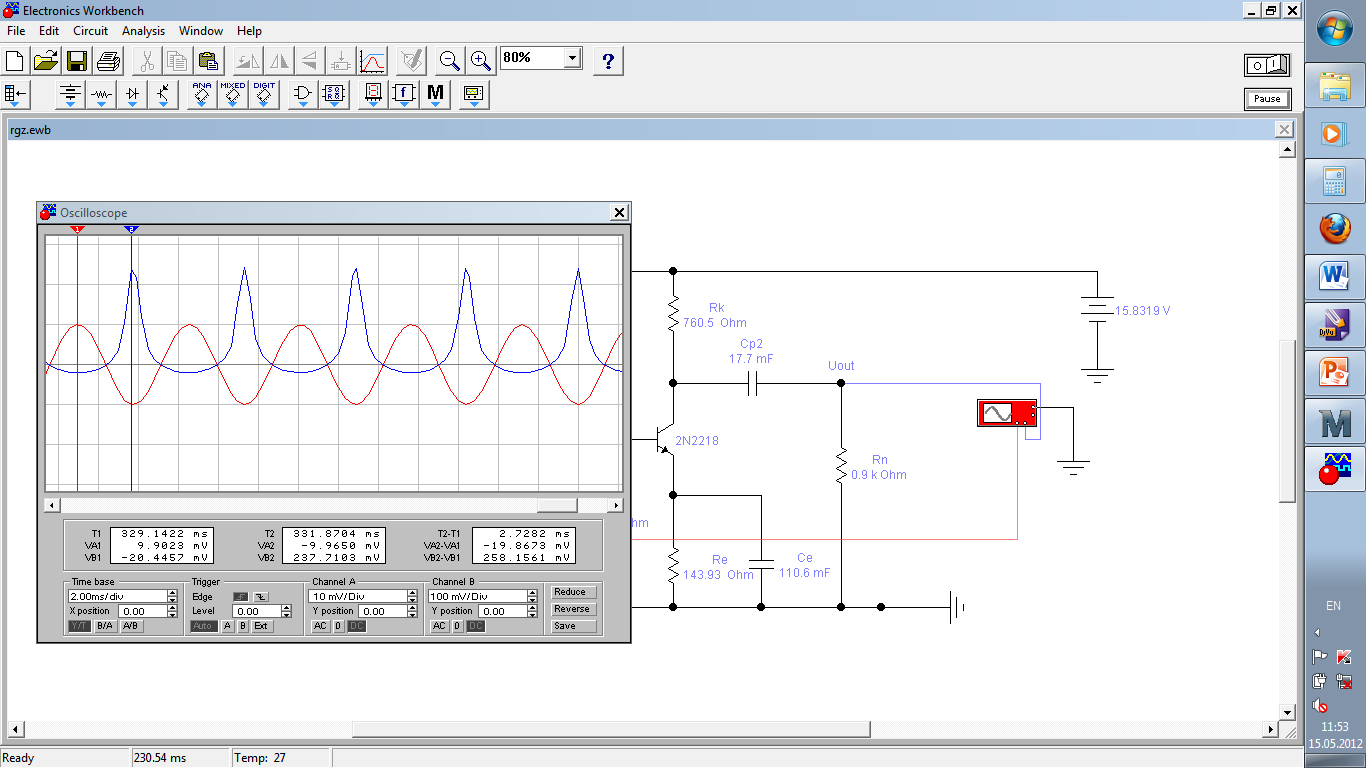This screenshot has width=1366, height=768.
Task: Flip component vertically icon
Action: pos(309,61)
